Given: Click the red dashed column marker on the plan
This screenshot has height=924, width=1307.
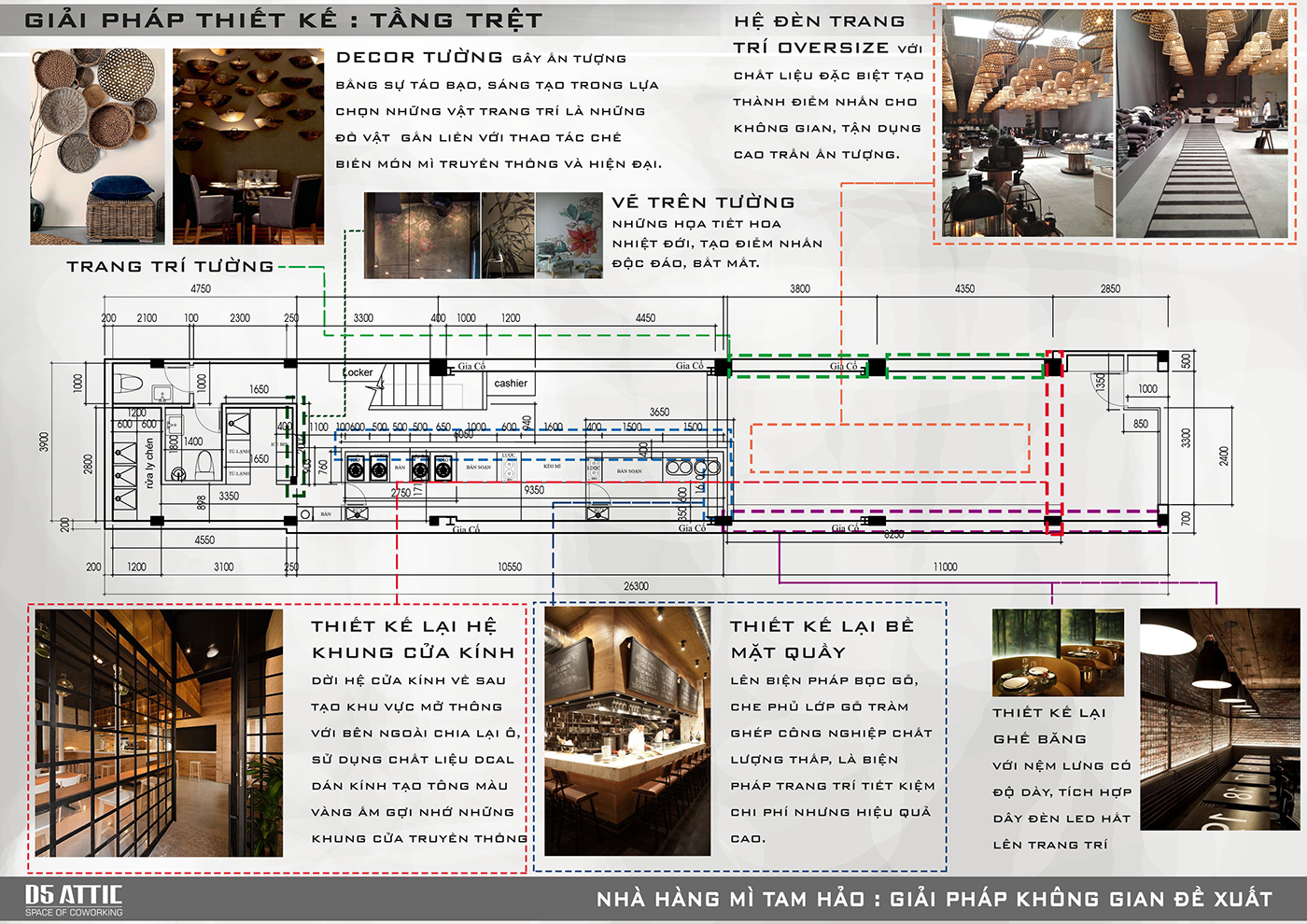Looking at the screenshot, I should 1054,443.
